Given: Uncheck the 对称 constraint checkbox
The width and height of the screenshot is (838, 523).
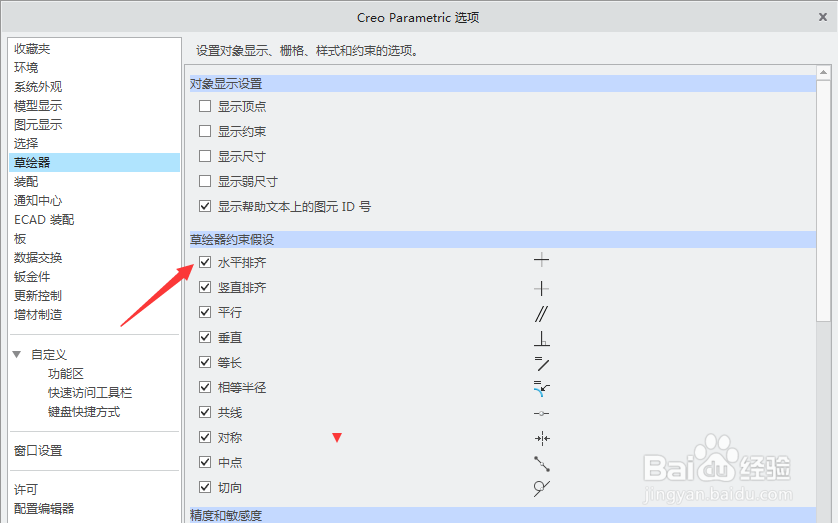Looking at the screenshot, I should 205,437.
